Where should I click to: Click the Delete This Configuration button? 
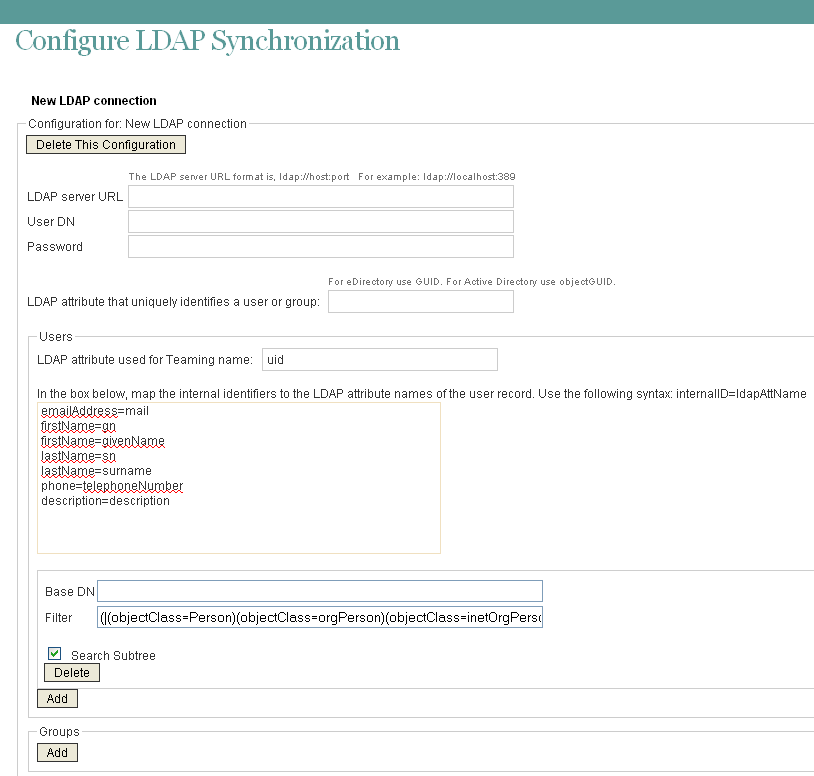(x=105, y=144)
